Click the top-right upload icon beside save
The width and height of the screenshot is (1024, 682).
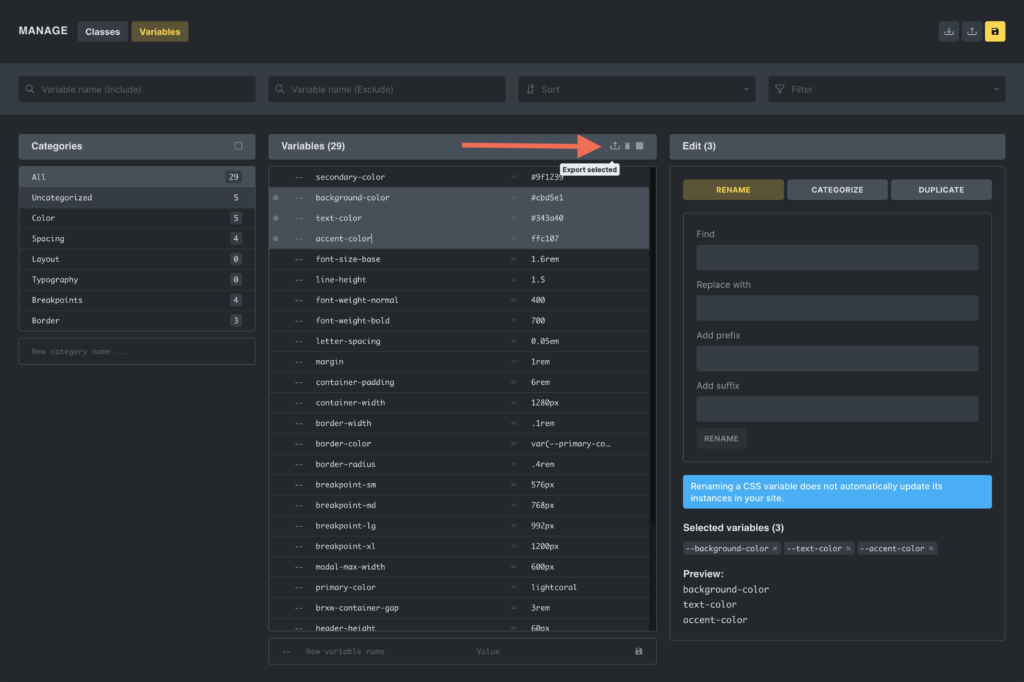971,31
